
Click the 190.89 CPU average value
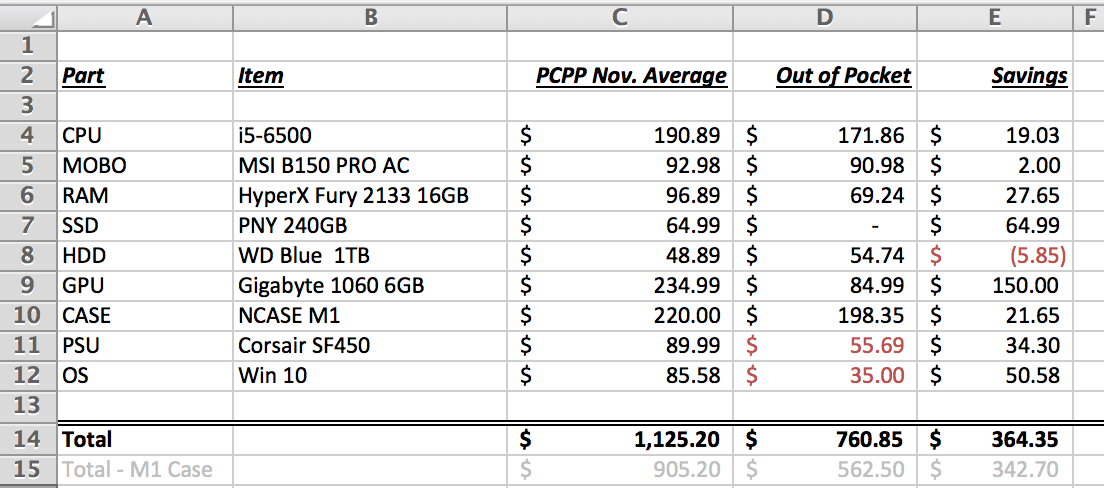point(686,134)
